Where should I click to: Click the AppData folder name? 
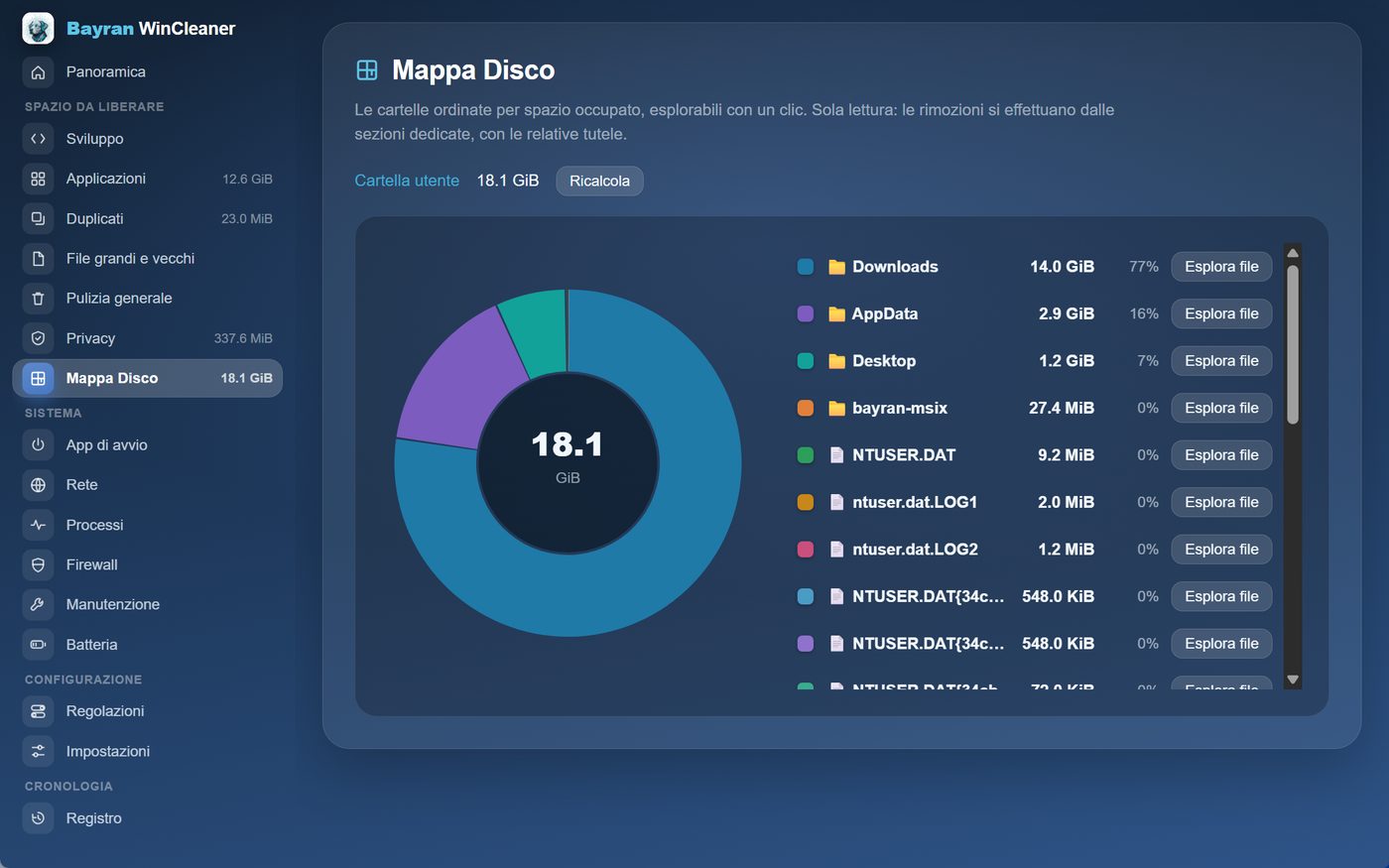point(885,313)
